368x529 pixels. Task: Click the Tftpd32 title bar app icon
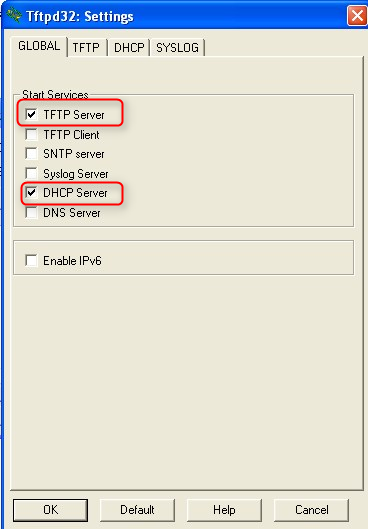click(13, 15)
